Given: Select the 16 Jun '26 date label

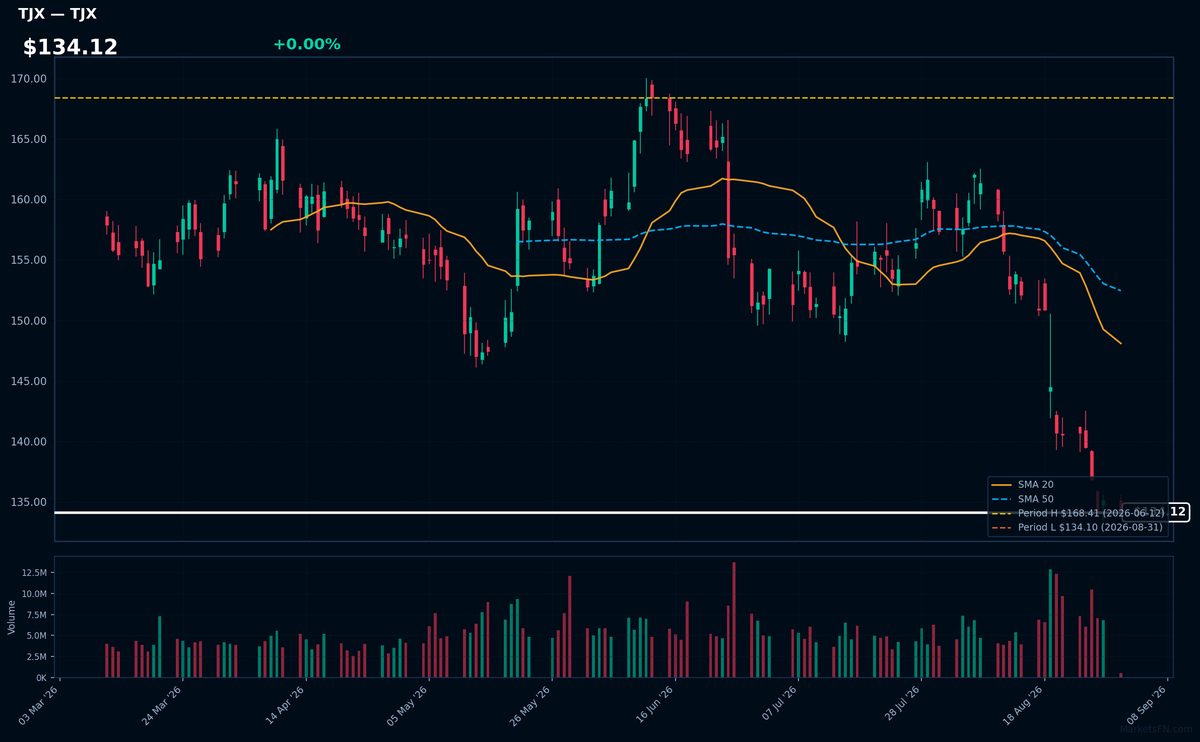Looking at the screenshot, I should coord(655,705).
